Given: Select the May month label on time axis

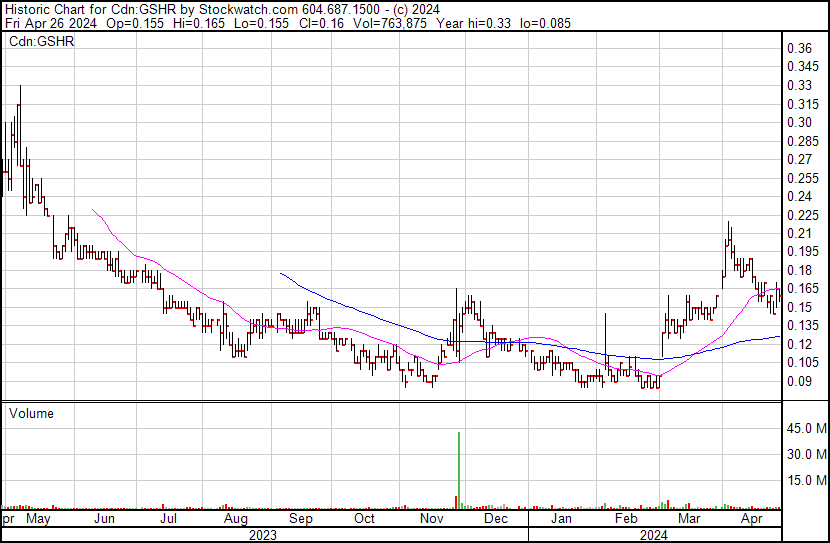Looking at the screenshot, I should (x=37, y=520).
